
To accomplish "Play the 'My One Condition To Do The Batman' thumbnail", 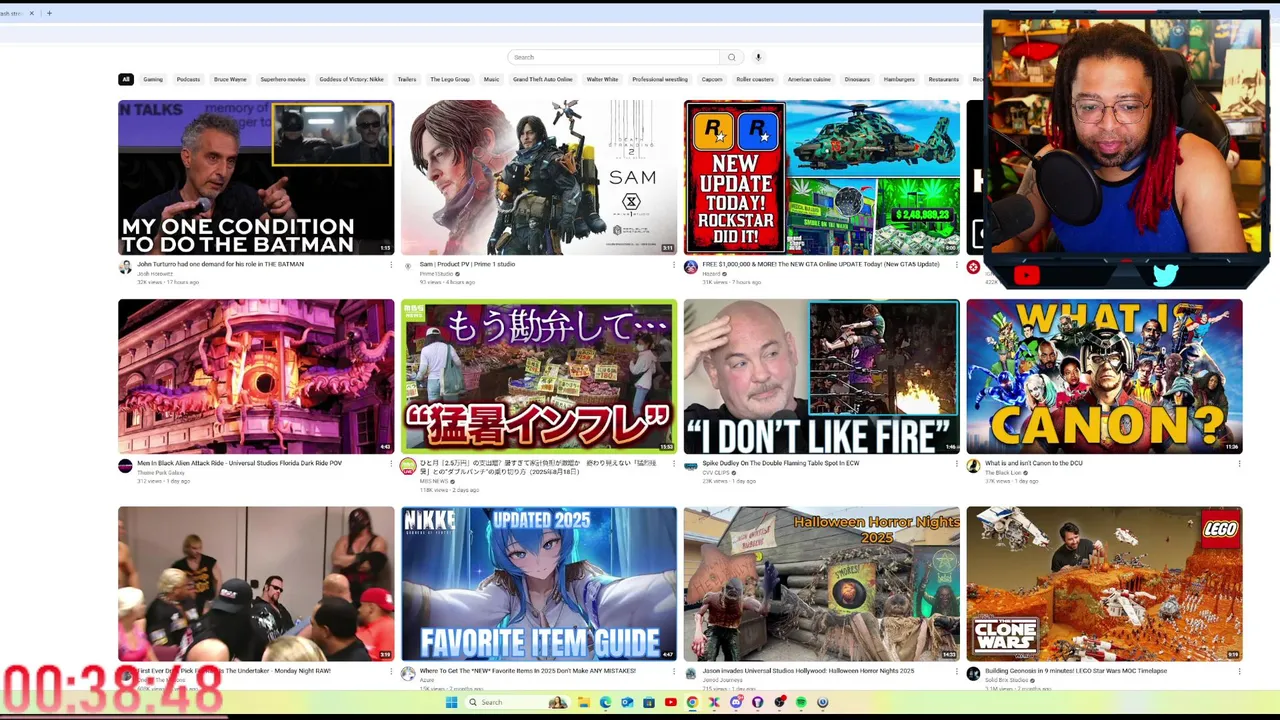I will (x=256, y=177).
